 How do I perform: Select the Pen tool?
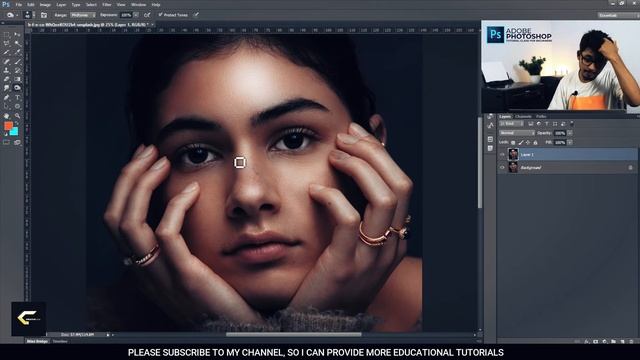(7, 97)
